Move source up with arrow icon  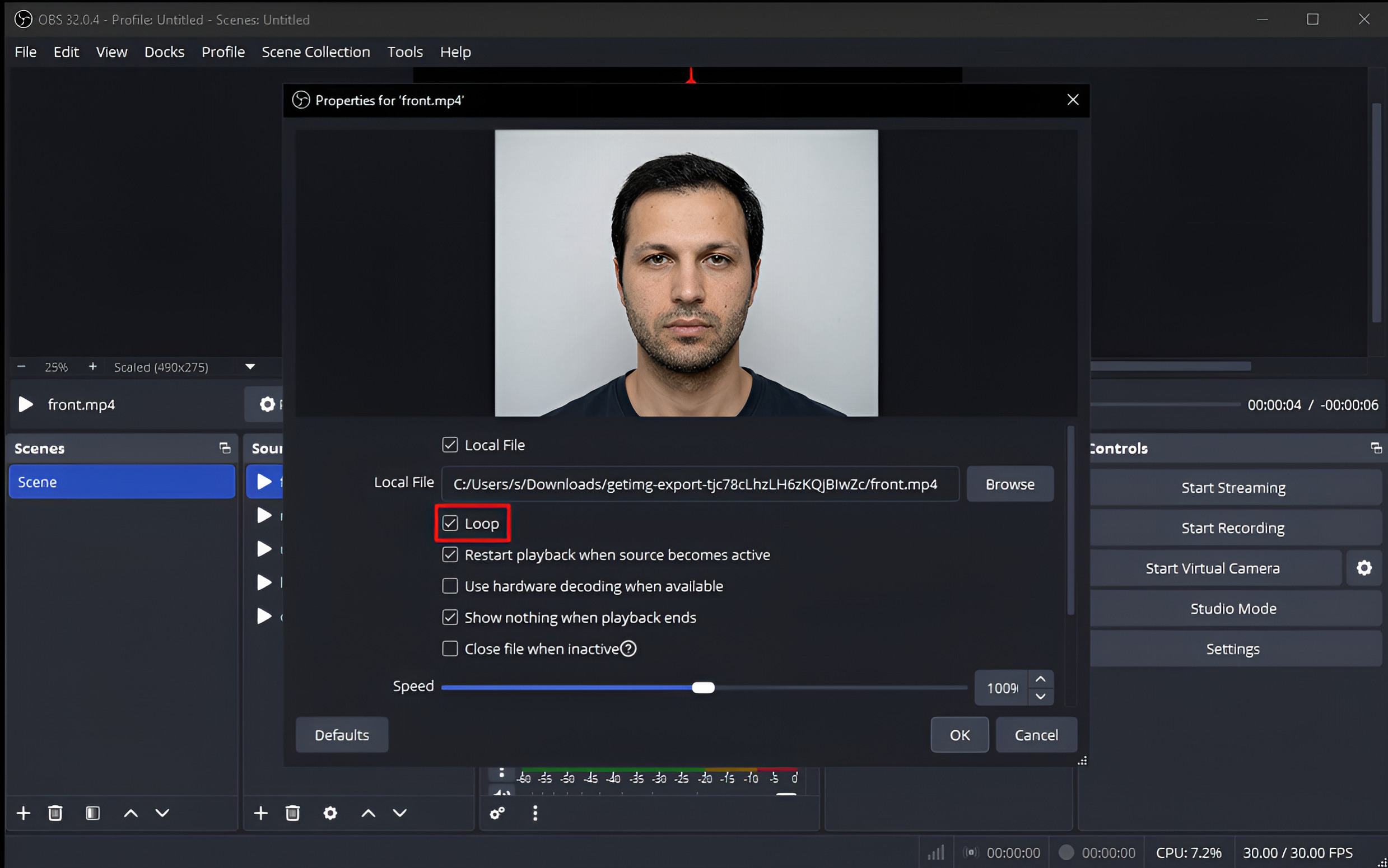point(369,813)
